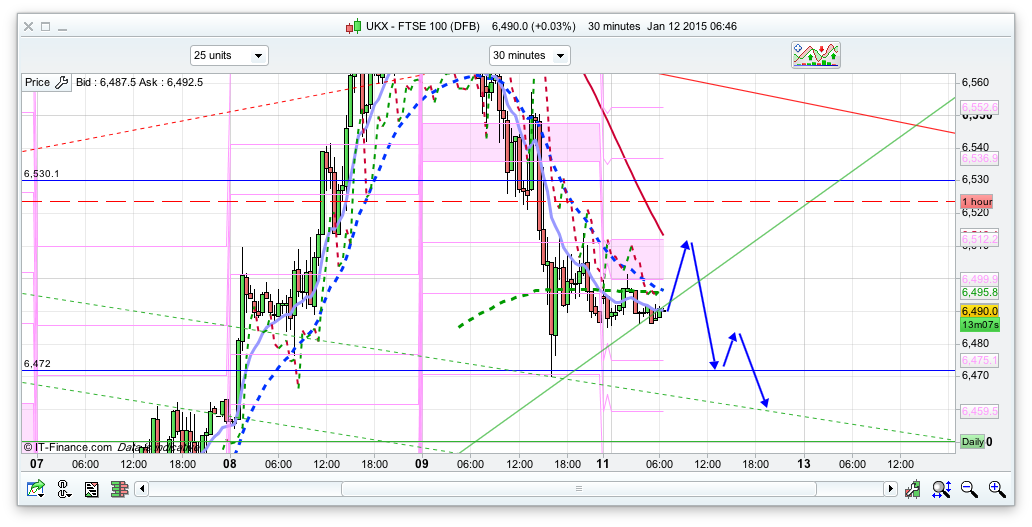Click the horizontal scrollbar thumb

tap(577, 489)
